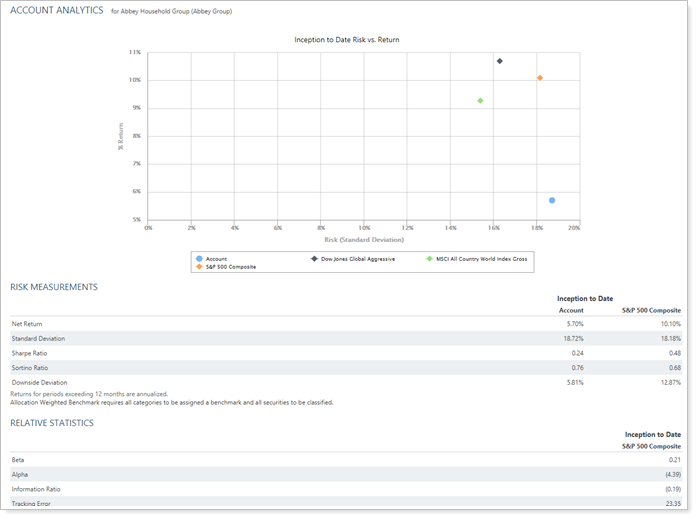Click the Relative Statistics section heading
Image resolution: width=697 pixels, height=519 pixels.
(51, 423)
